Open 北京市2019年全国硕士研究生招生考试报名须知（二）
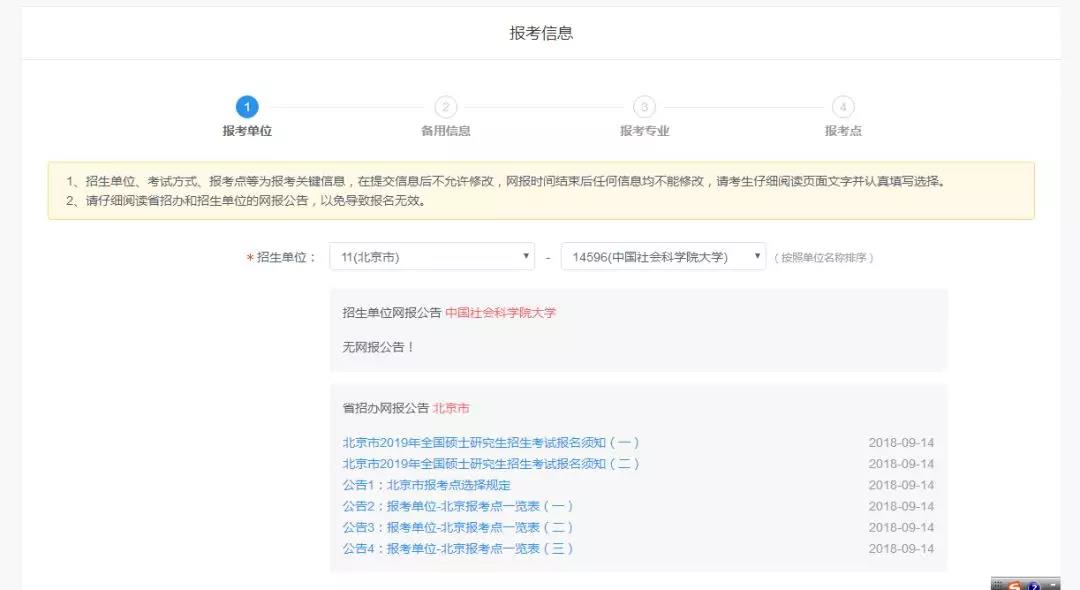The image size is (1080, 590). pyautogui.click(x=490, y=463)
